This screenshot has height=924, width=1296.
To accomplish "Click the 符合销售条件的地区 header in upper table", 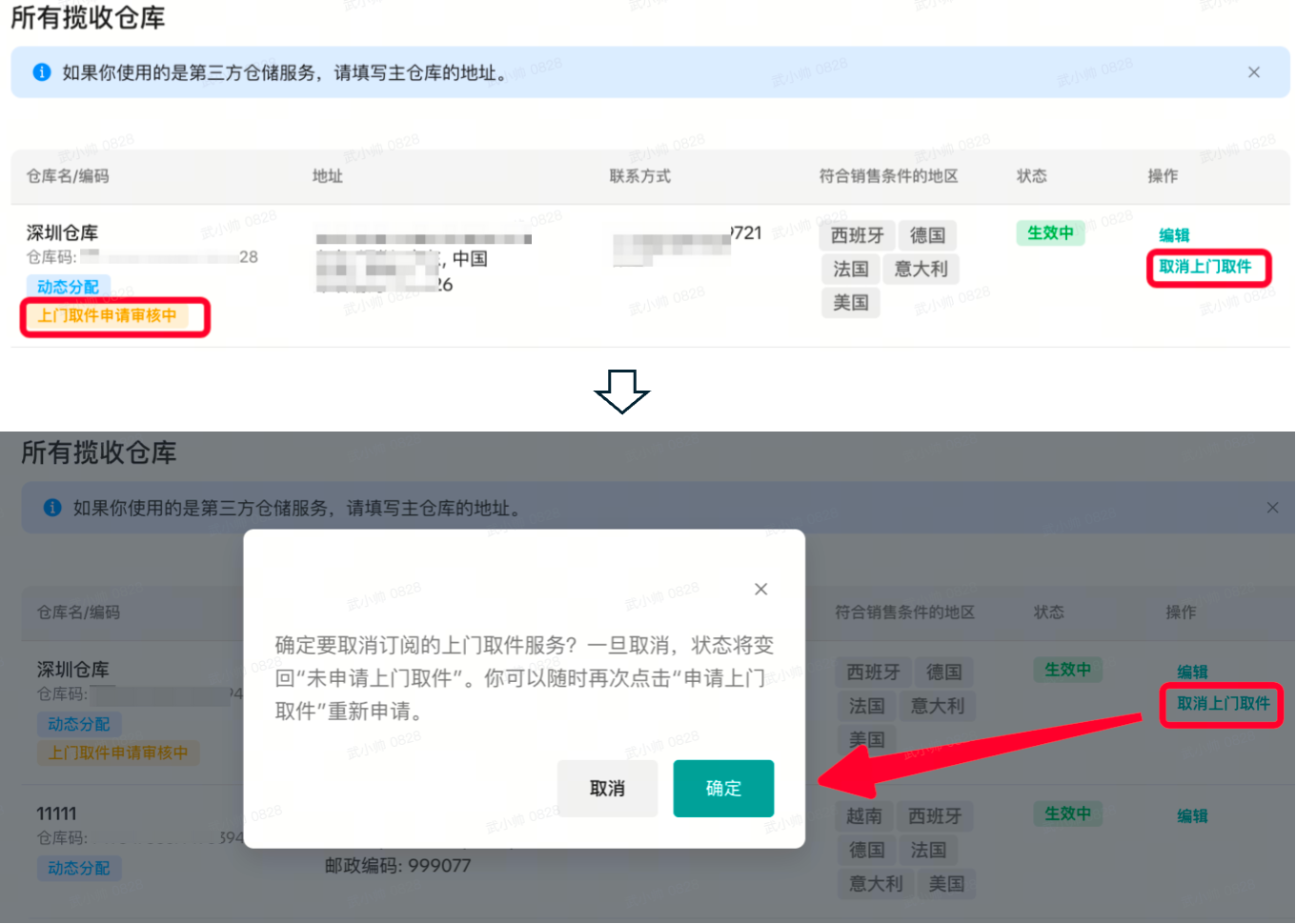I will pyautogui.click(x=888, y=176).
